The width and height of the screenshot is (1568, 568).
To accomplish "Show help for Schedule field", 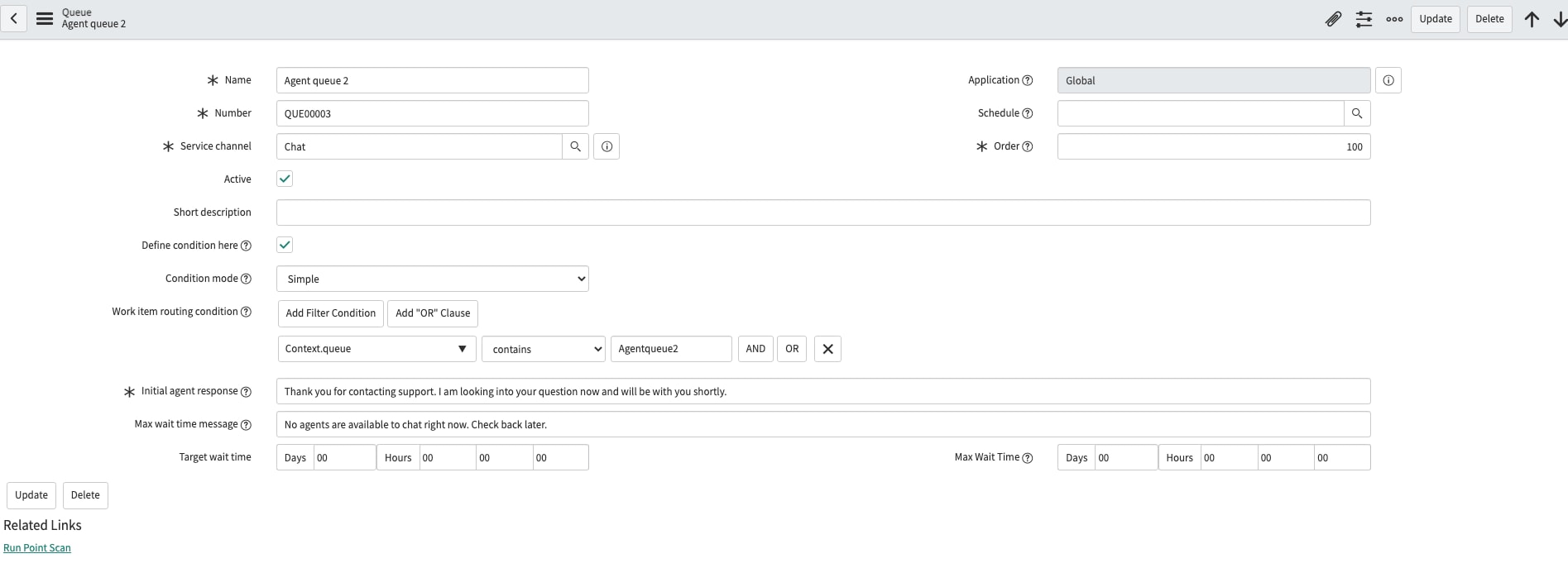I will [x=1028, y=113].
